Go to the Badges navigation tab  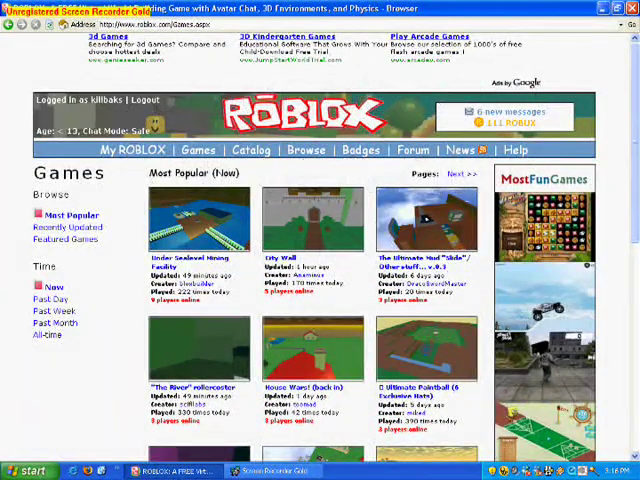pyautogui.click(x=360, y=150)
